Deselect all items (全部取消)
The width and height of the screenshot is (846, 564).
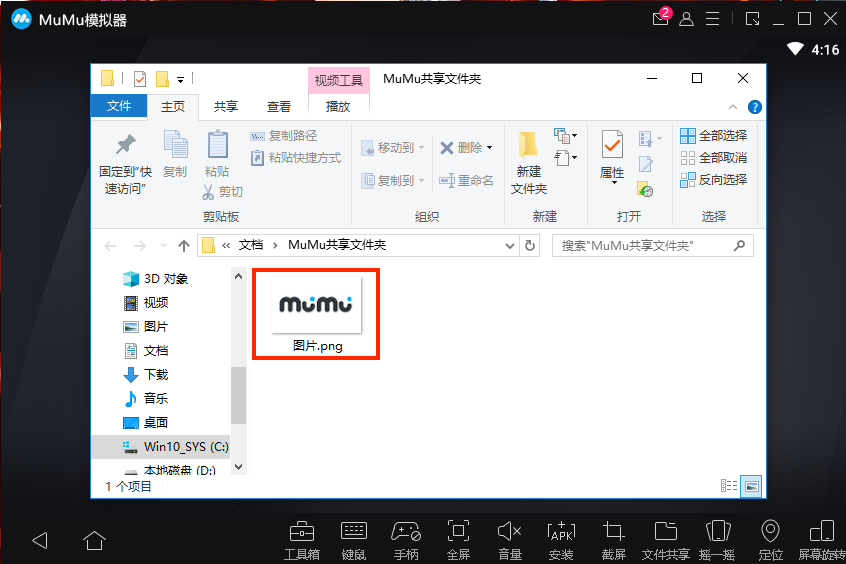(x=713, y=158)
